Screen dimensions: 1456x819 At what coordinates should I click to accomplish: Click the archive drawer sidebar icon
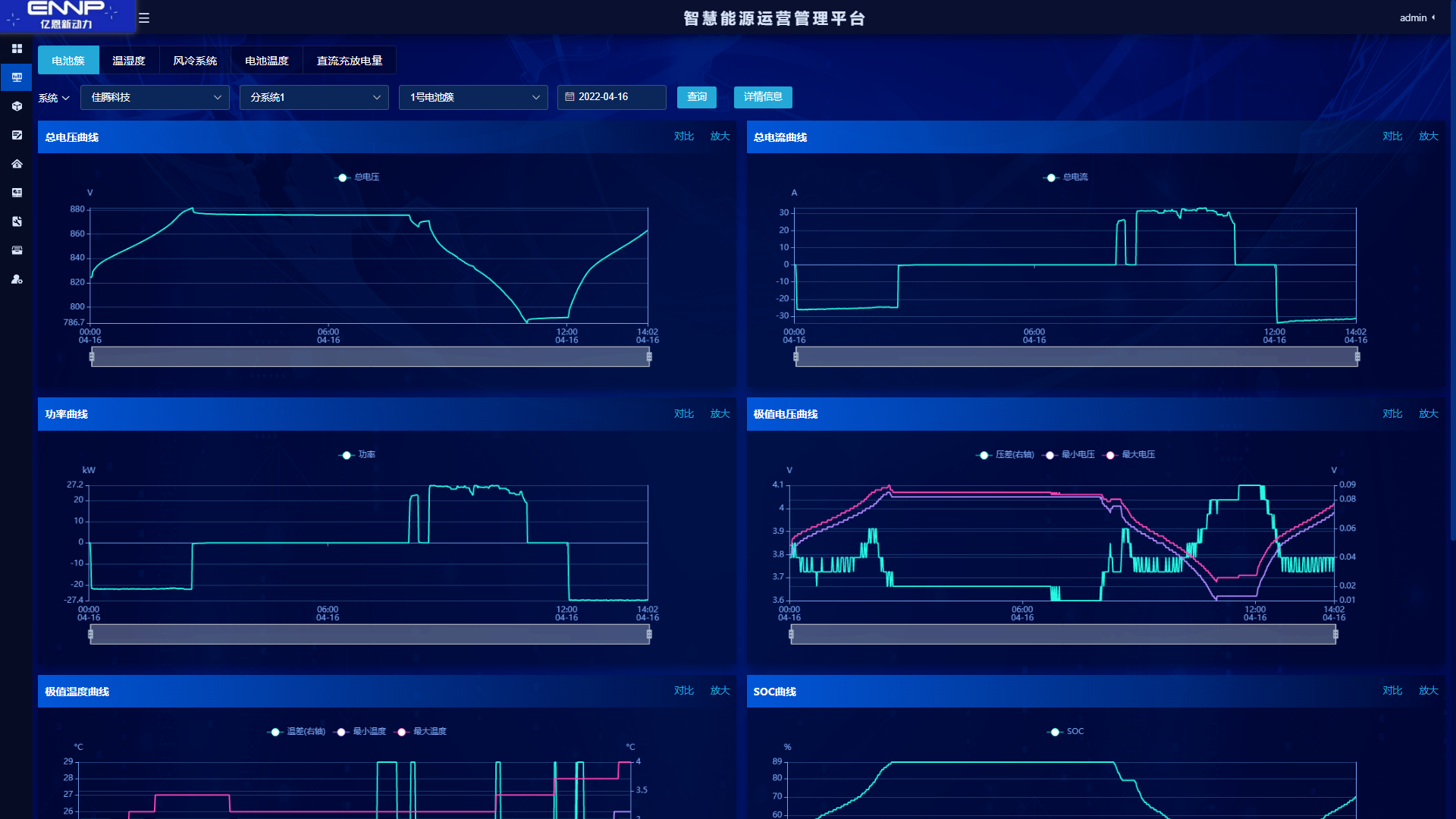click(17, 250)
